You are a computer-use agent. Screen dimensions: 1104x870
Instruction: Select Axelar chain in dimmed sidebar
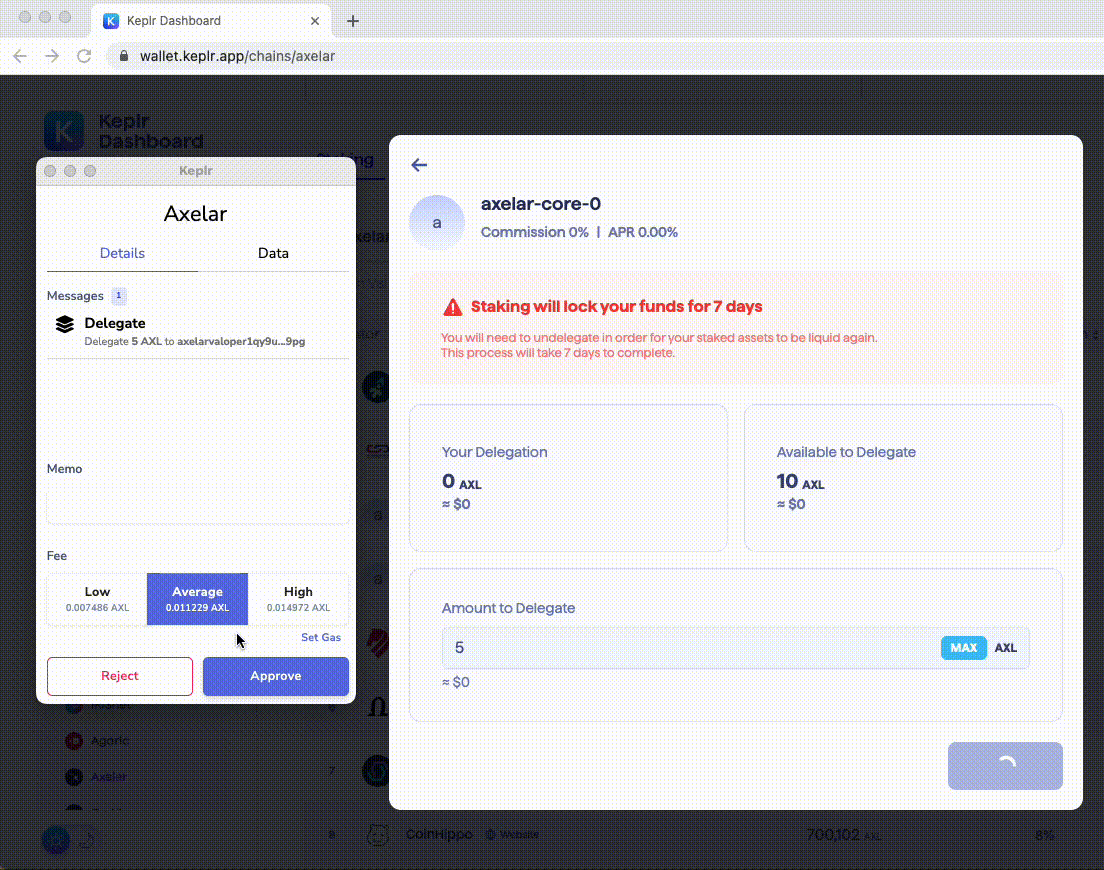point(108,776)
